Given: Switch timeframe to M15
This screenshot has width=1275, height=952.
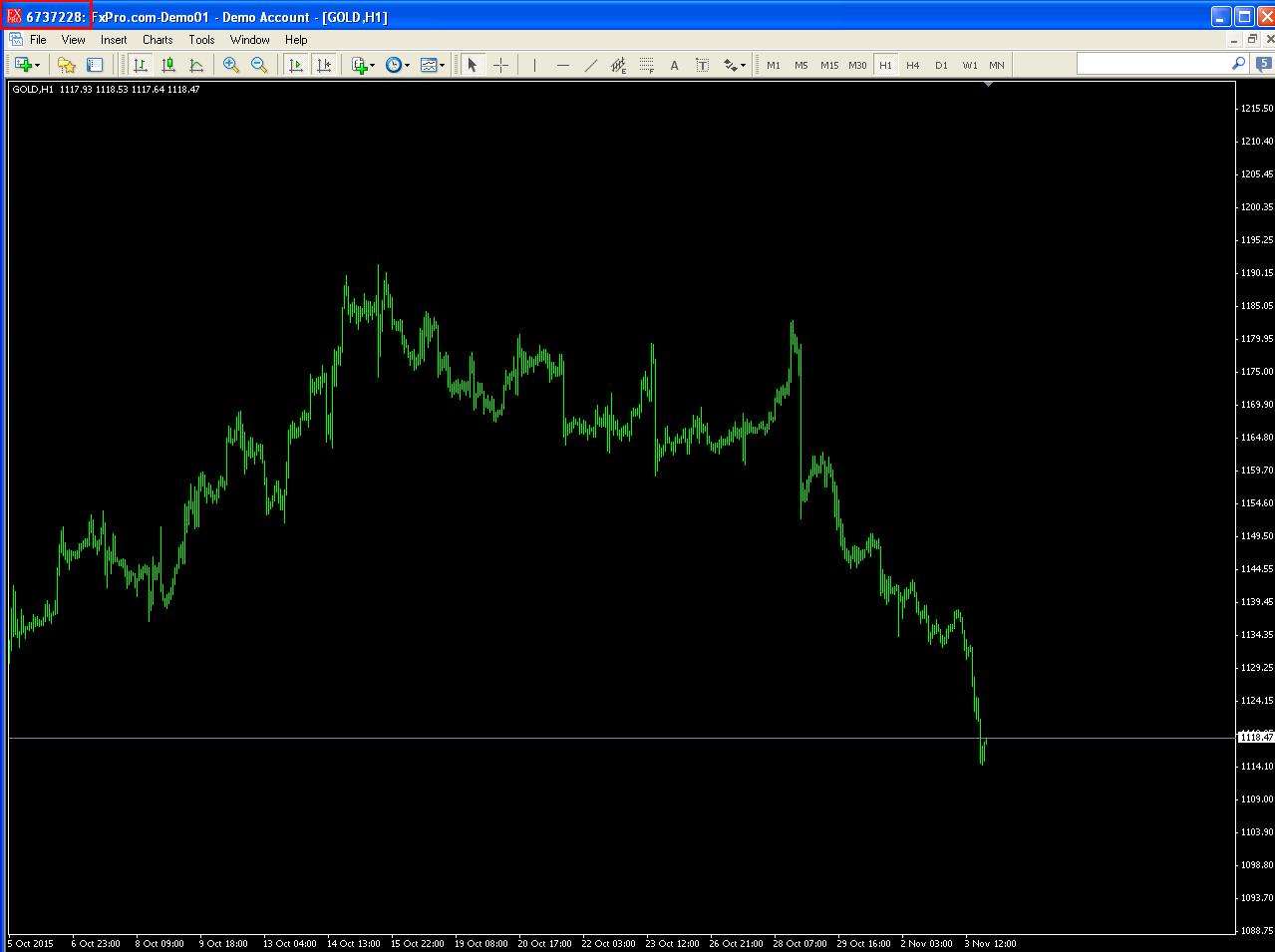Looking at the screenshot, I should tap(829, 65).
